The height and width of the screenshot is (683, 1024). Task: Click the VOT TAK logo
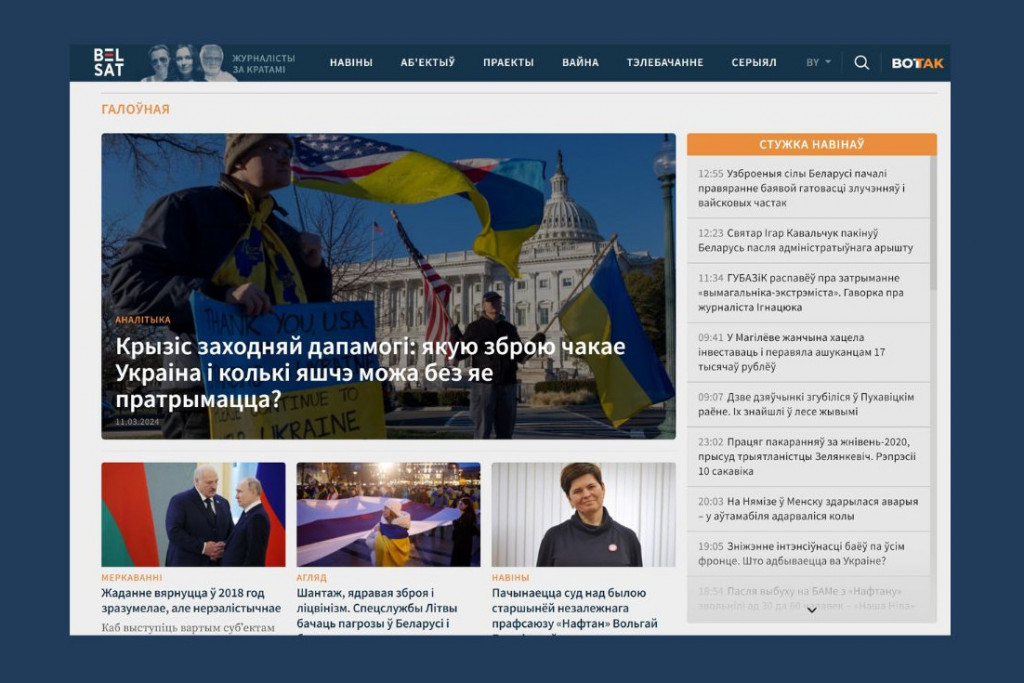(x=917, y=63)
